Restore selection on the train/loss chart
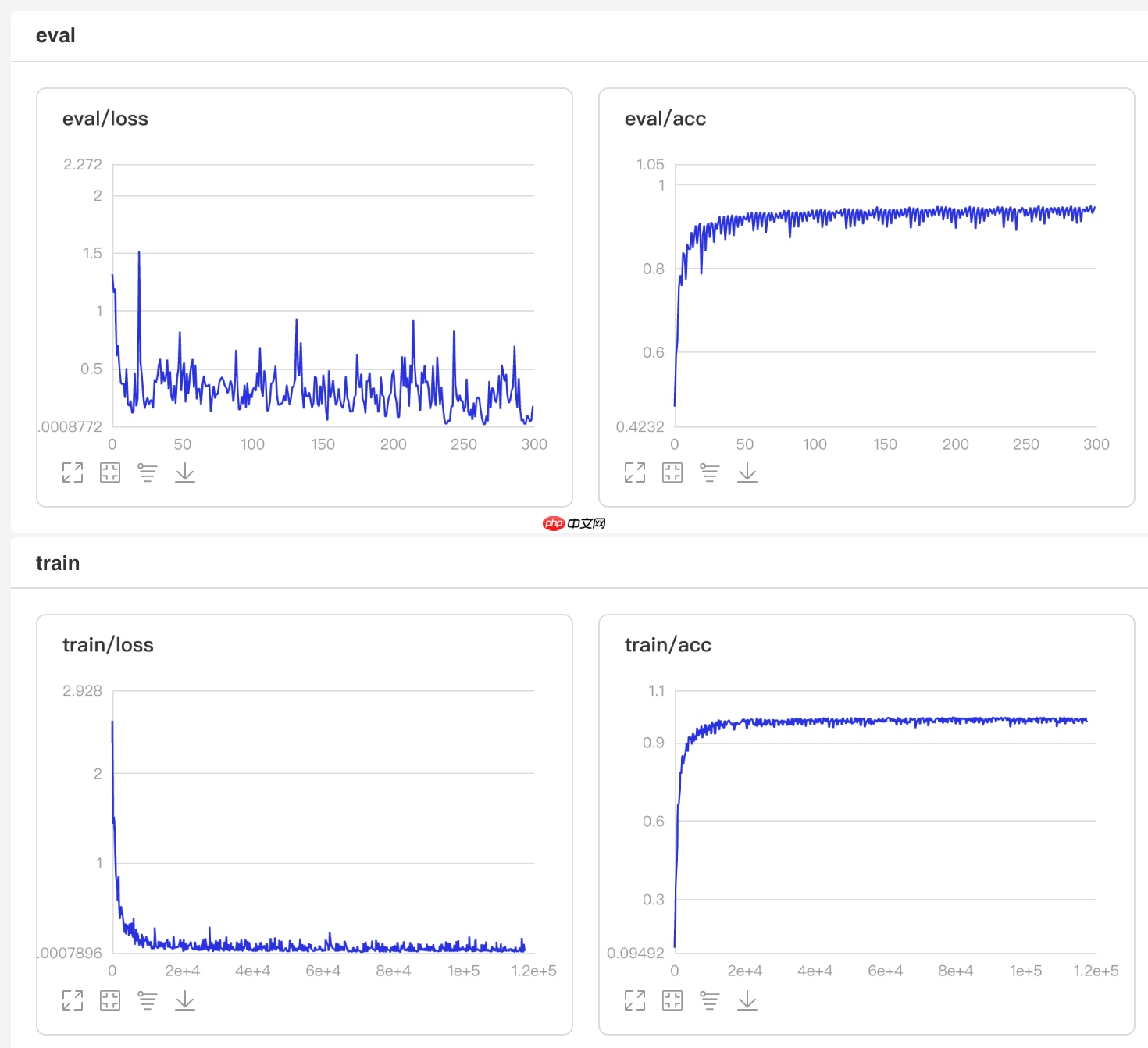1148x1048 pixels. point(110,1000)
